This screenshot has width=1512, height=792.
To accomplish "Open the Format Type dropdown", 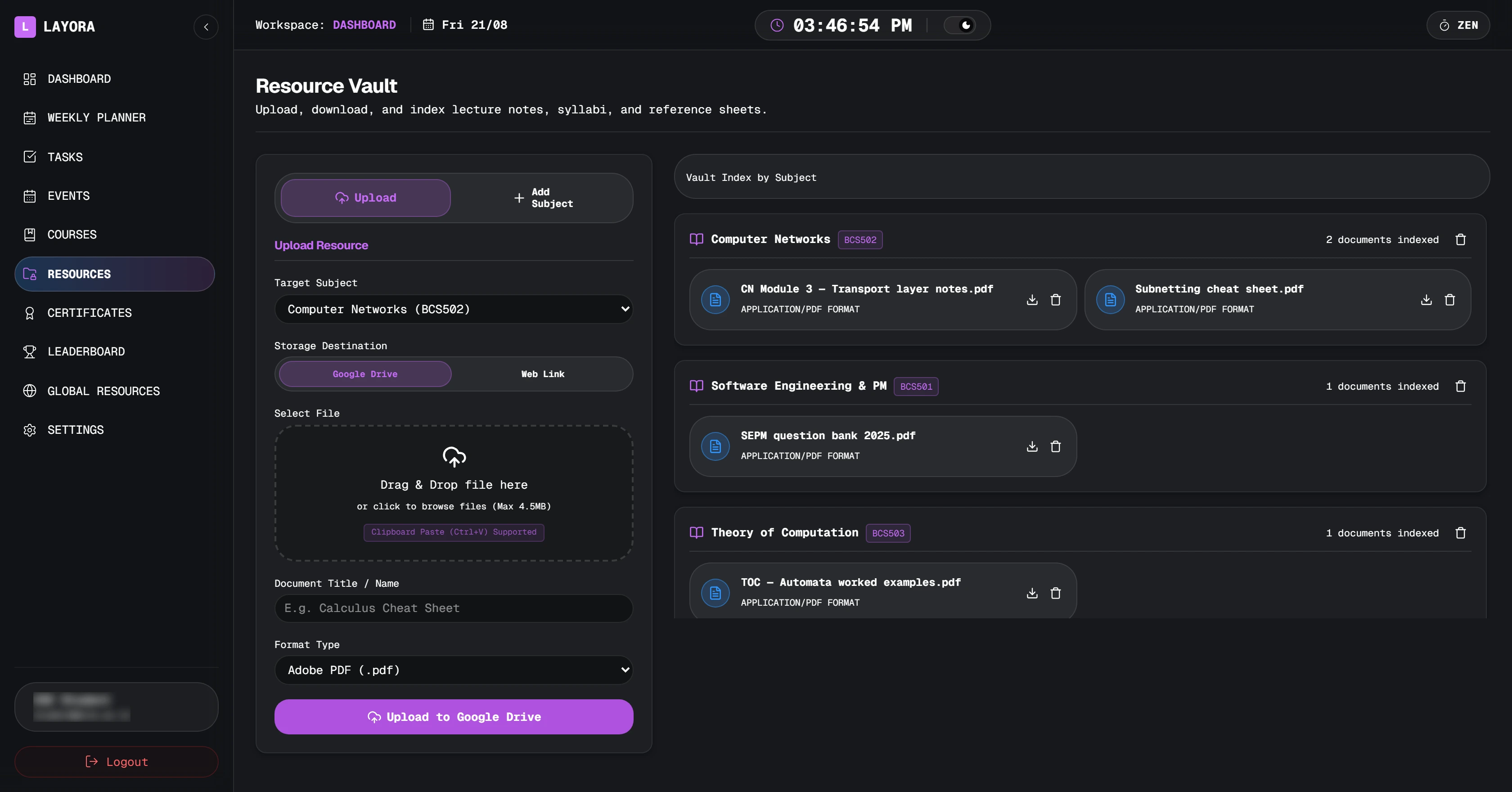I will coord(454,670).
